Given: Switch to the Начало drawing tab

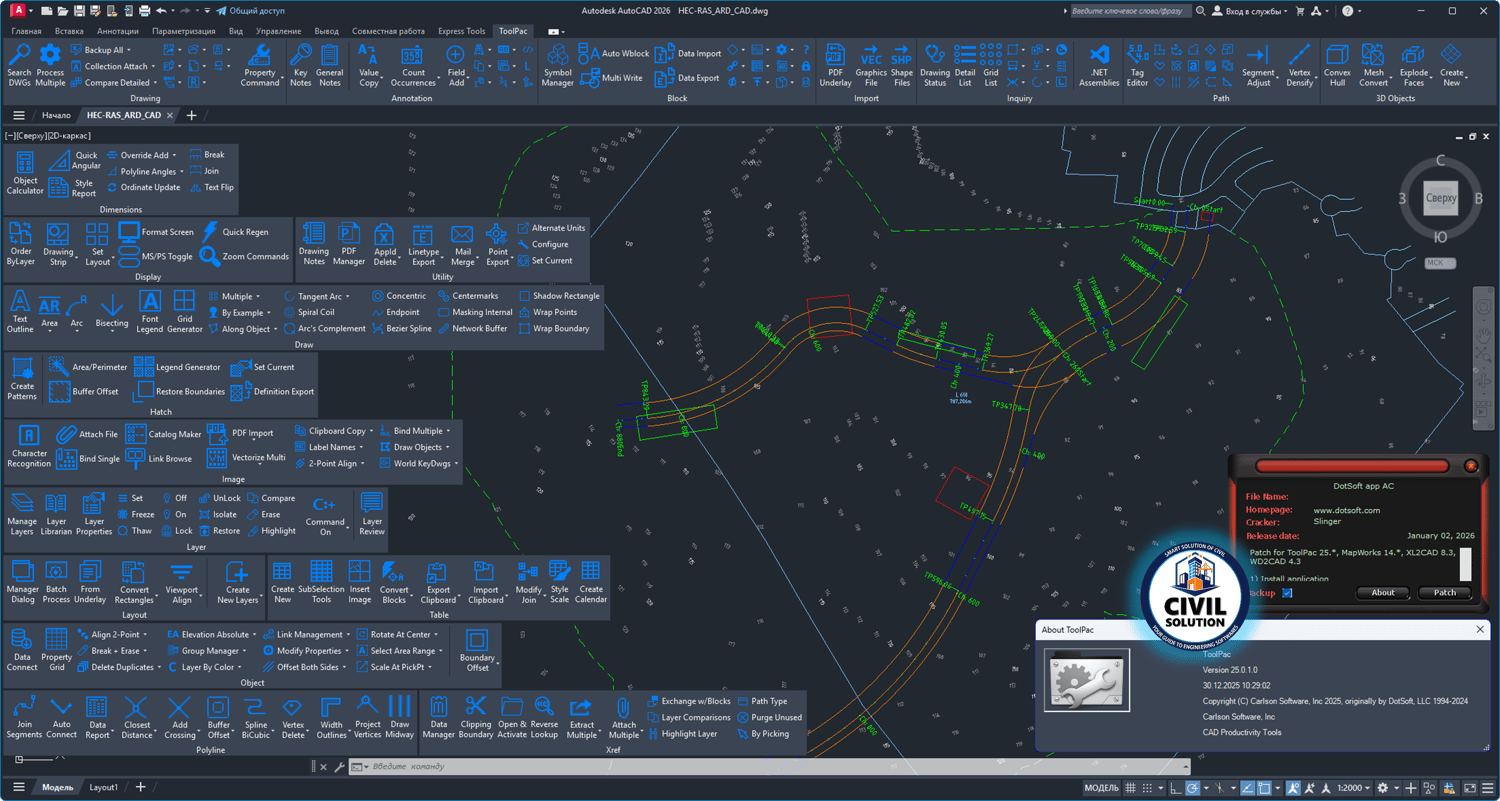Looking at the screenshot, I should (56, 115).
